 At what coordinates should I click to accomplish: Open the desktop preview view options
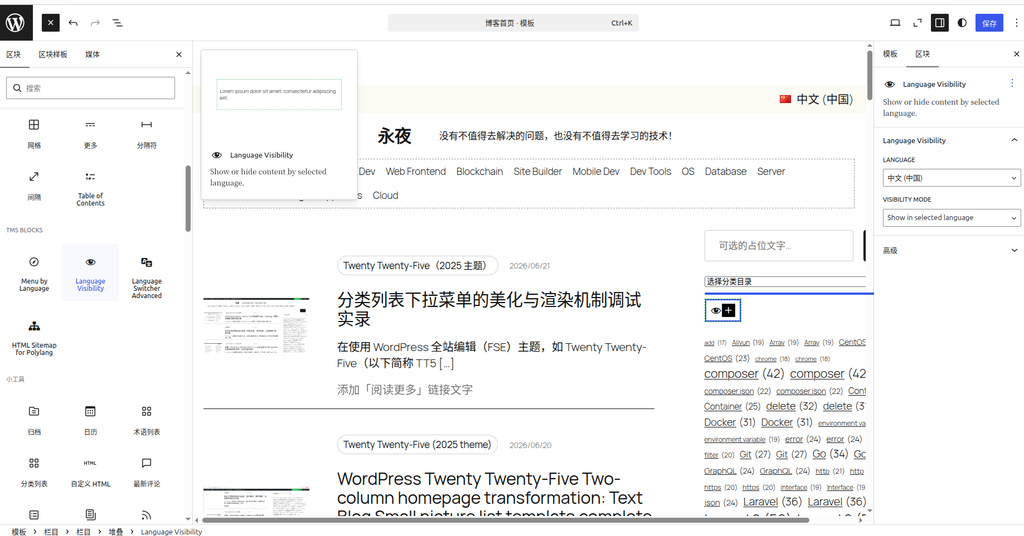pyautogui.click(x=895, y=23)
